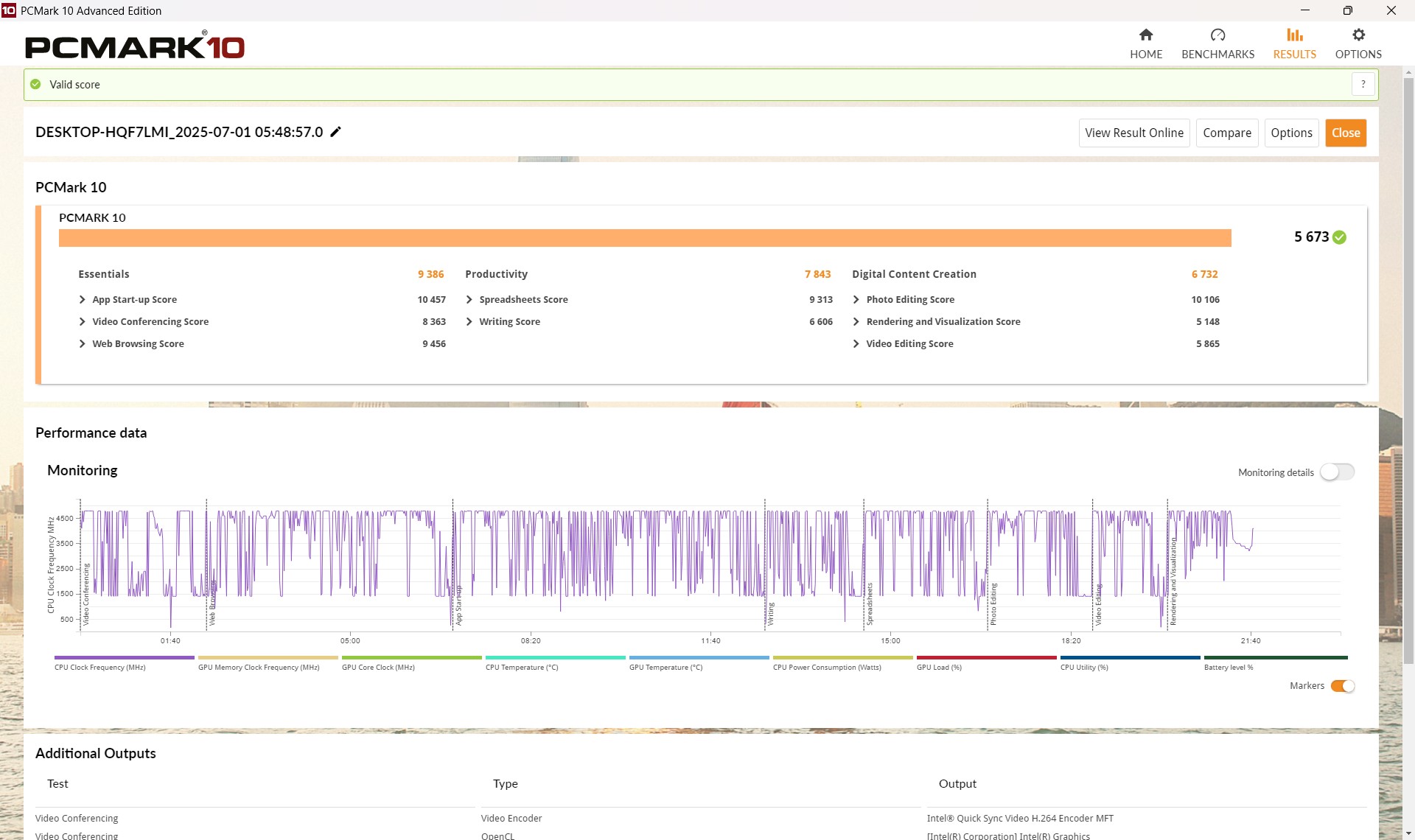Select GPU Load (%) legend
Image resolution: width=1415 pixels, height=840 pixels.
986,664
